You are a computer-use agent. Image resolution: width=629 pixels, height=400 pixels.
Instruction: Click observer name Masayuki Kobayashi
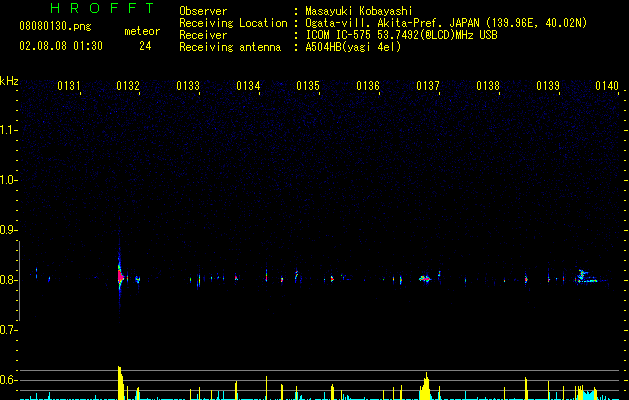pos(359,11)
